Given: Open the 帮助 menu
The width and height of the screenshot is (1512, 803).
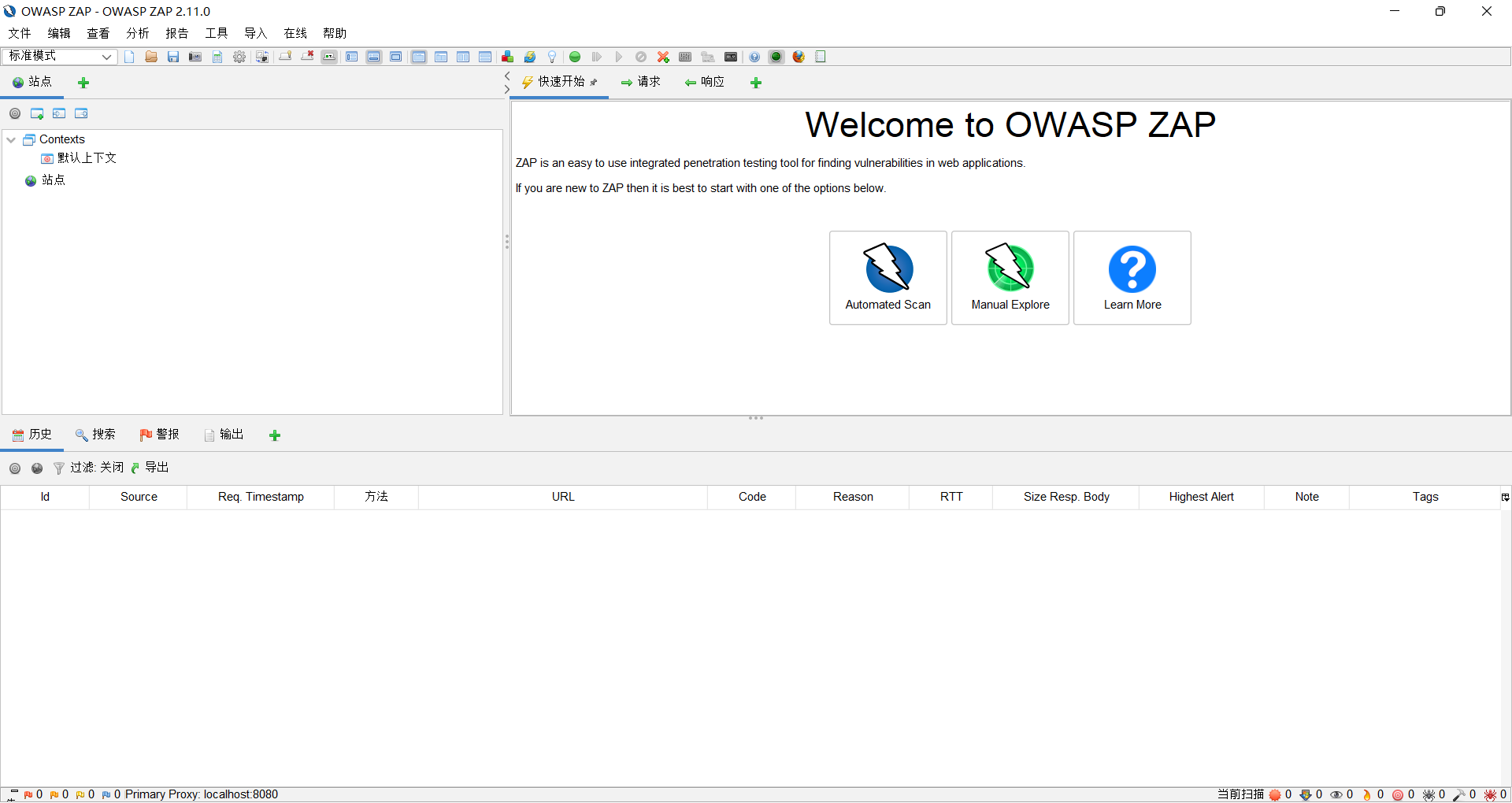Looking at the screenshot, I should click(335, 33).
